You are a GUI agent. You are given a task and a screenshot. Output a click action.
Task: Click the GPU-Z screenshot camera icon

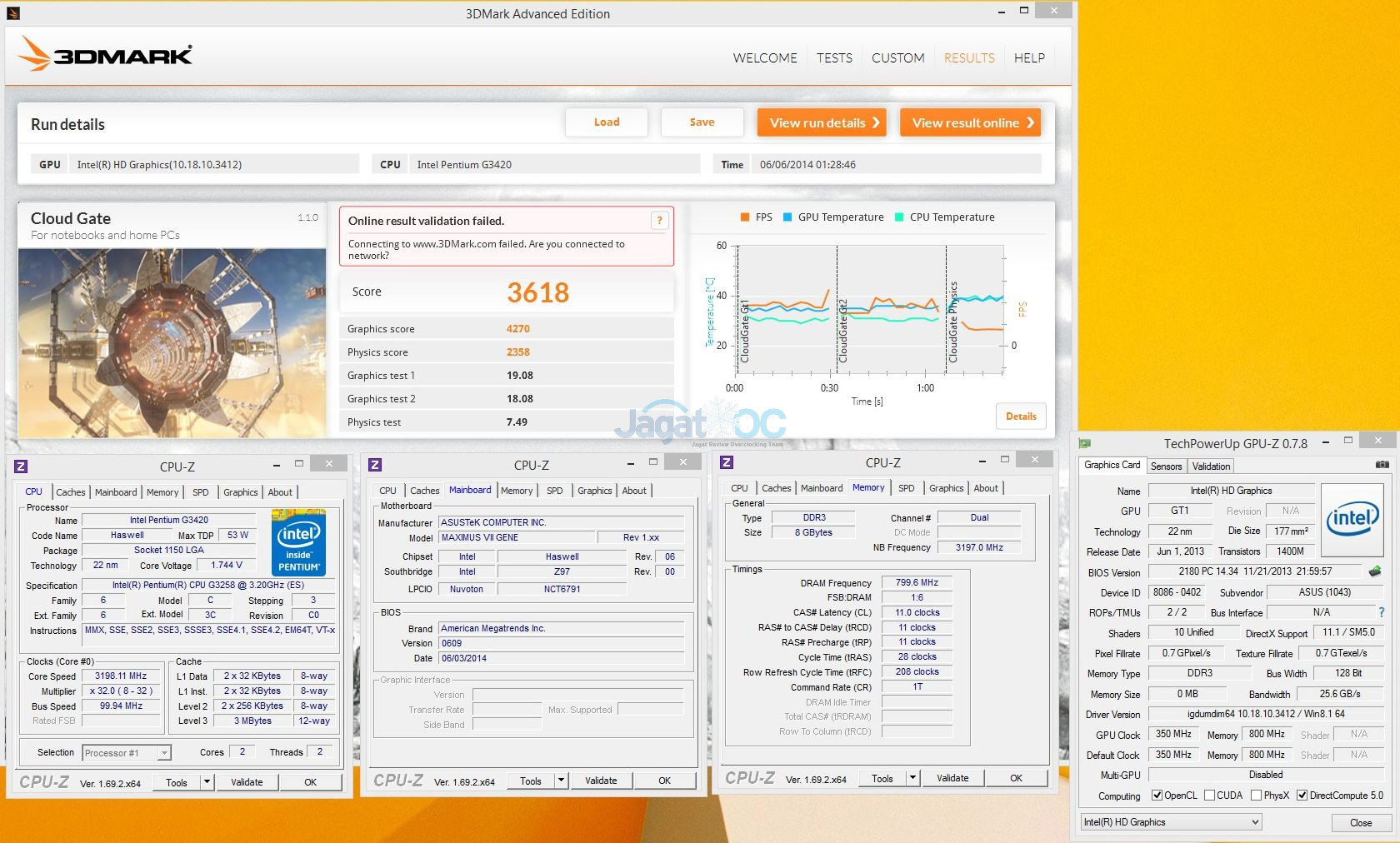tap(1382, 465)
